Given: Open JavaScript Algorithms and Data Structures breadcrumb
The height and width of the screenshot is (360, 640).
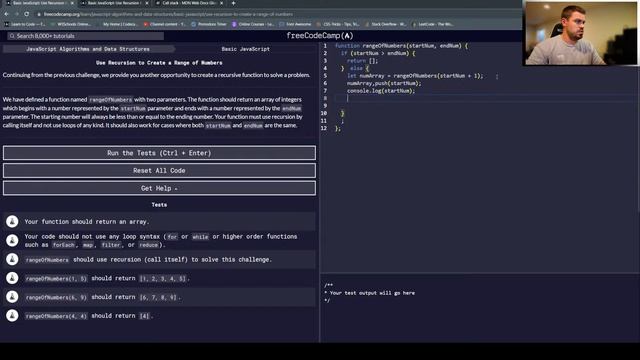Looking at the screenshot, I should tap(88, 49).
